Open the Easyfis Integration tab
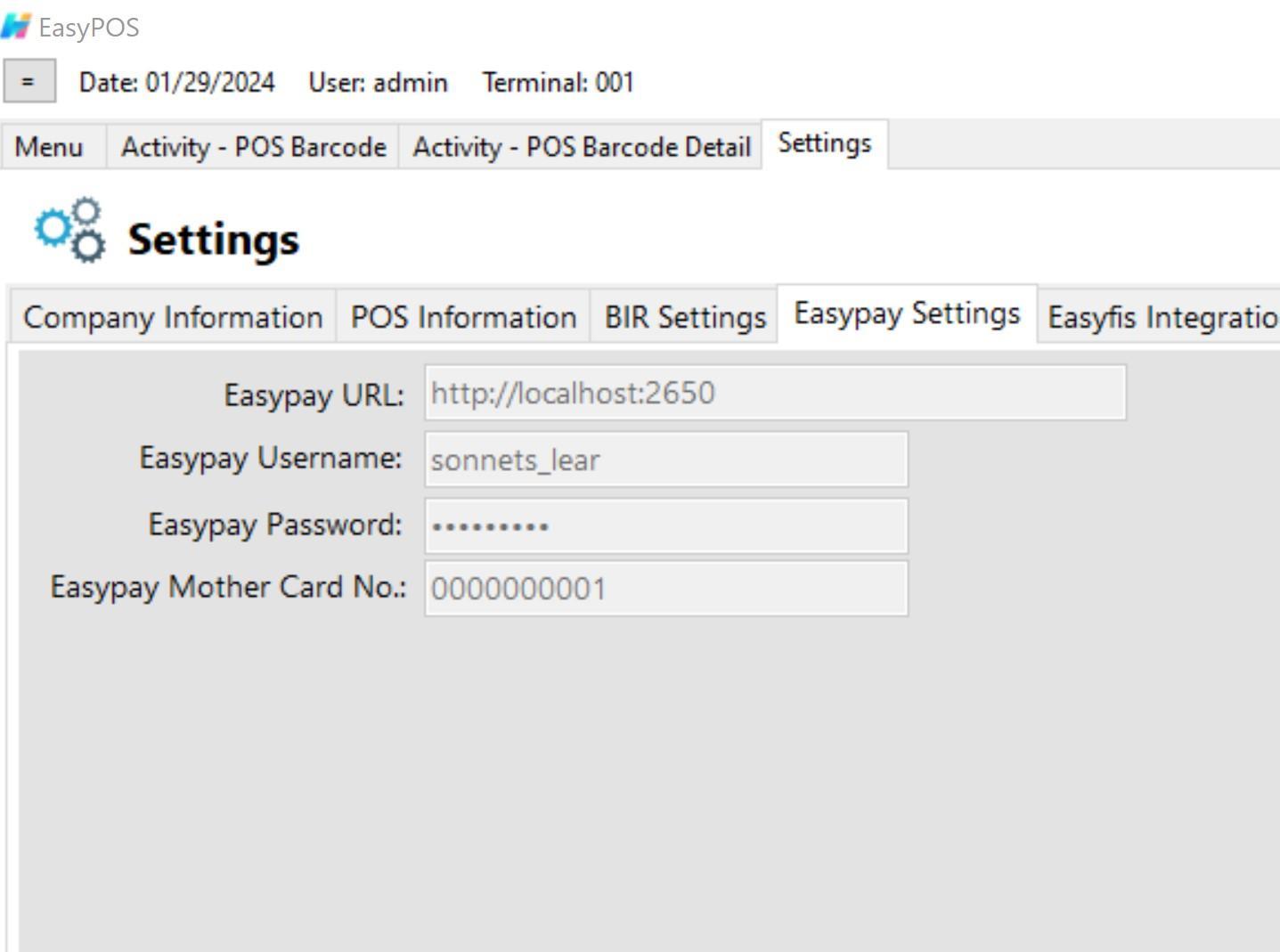Screen dimensions: 1280x952 (1161, 317)
